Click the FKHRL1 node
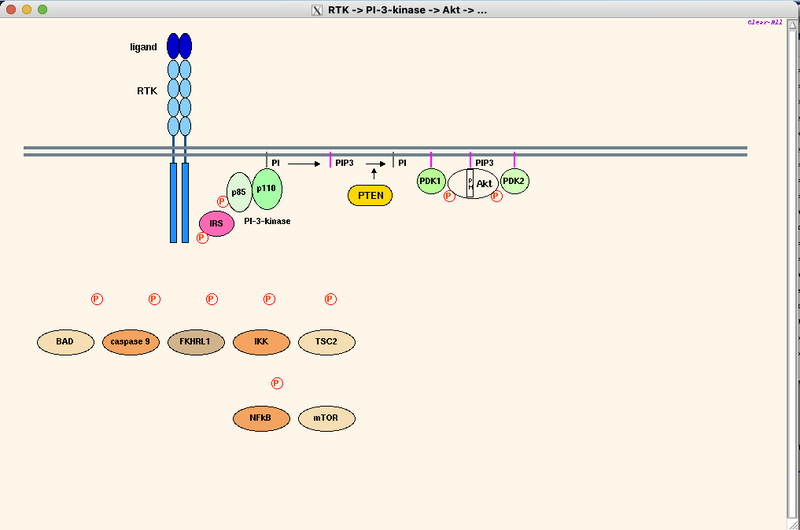The image size is (800, 530). click(x=196, y=342)
